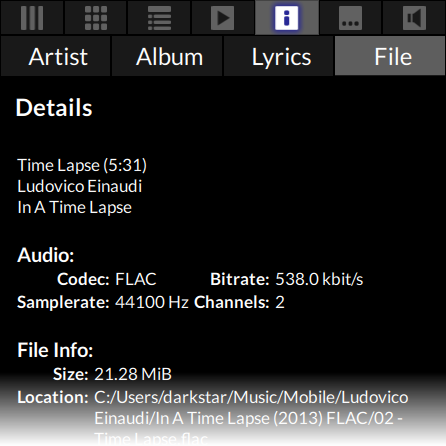The height and width of the screenshot is (446, 446).
Task: Click the Channels value '2'
Action: pos(280,302)
